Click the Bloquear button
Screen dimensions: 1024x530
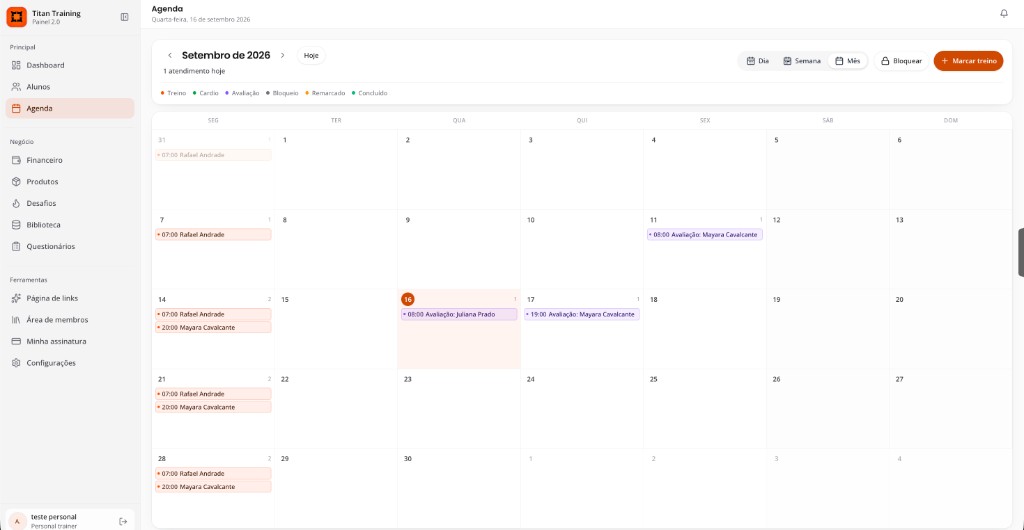[901, 61]
